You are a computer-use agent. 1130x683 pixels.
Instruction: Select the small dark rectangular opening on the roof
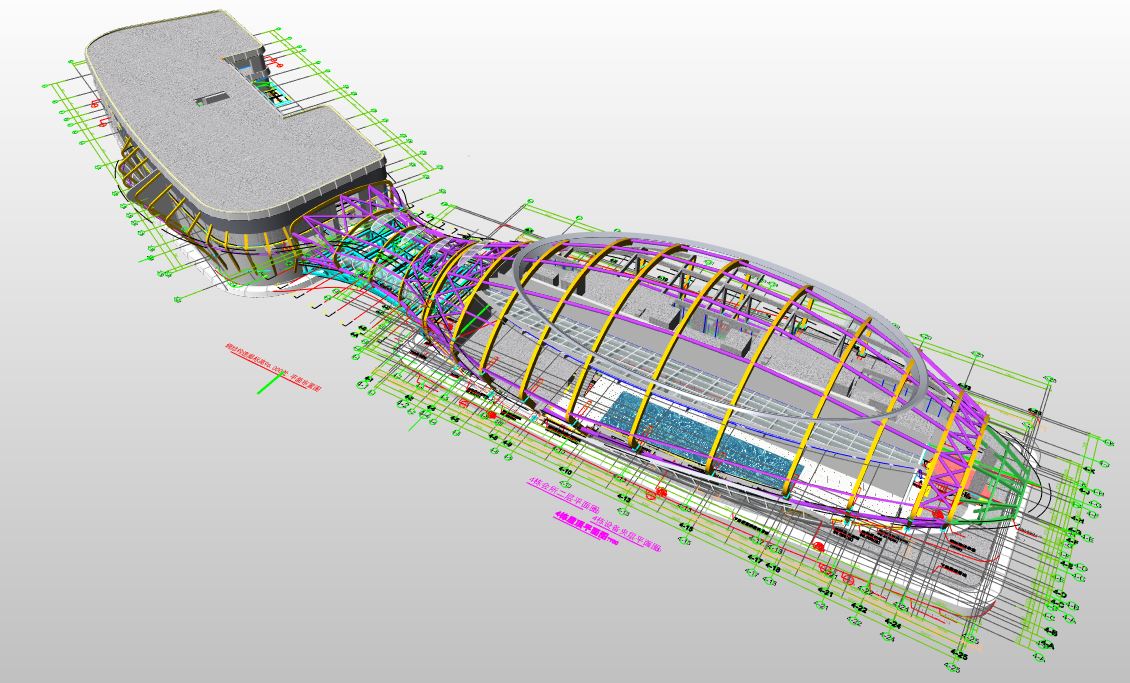tap(212, 99)
